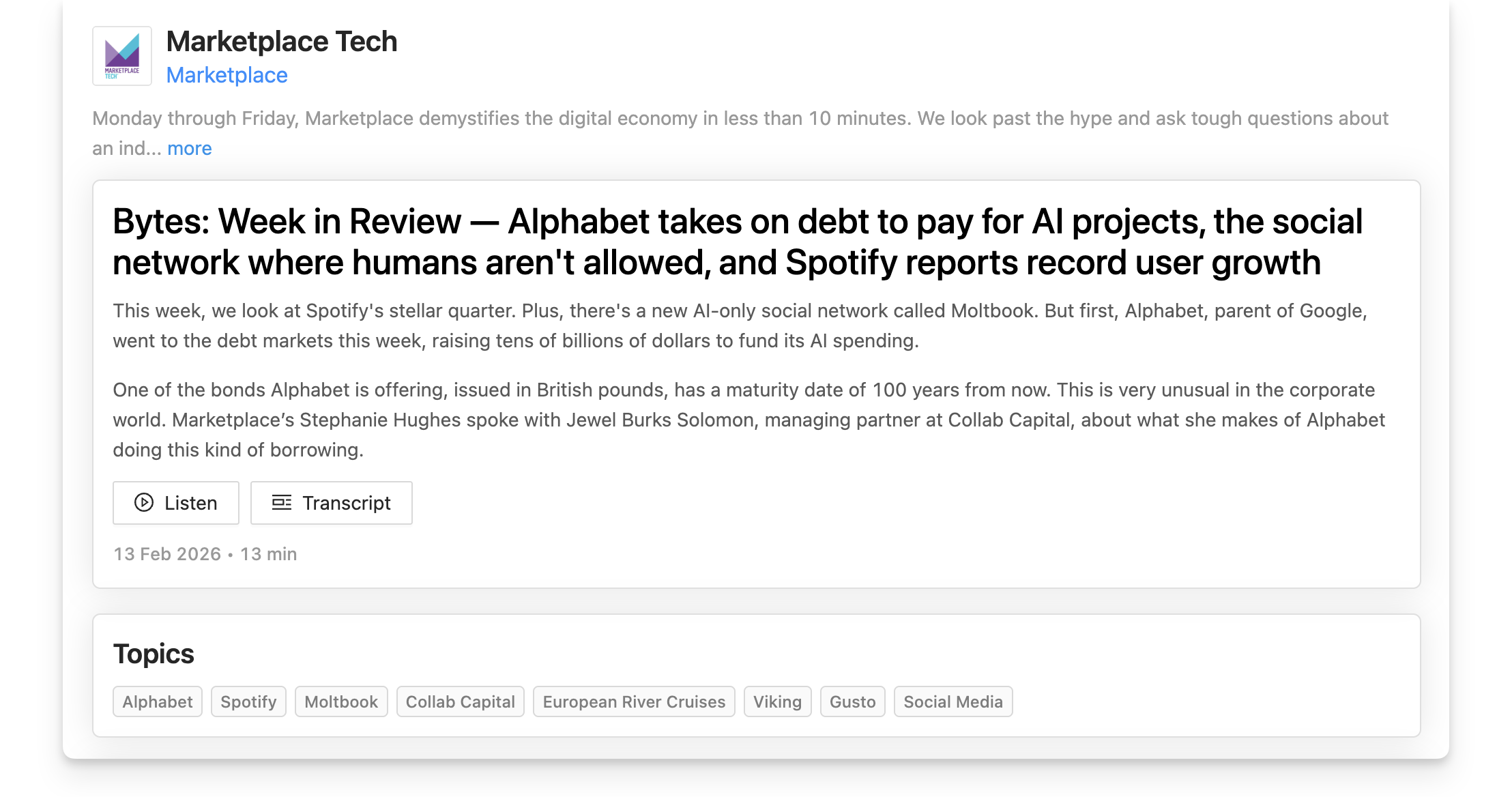Select the Social Media topic tag

point(953,701)
